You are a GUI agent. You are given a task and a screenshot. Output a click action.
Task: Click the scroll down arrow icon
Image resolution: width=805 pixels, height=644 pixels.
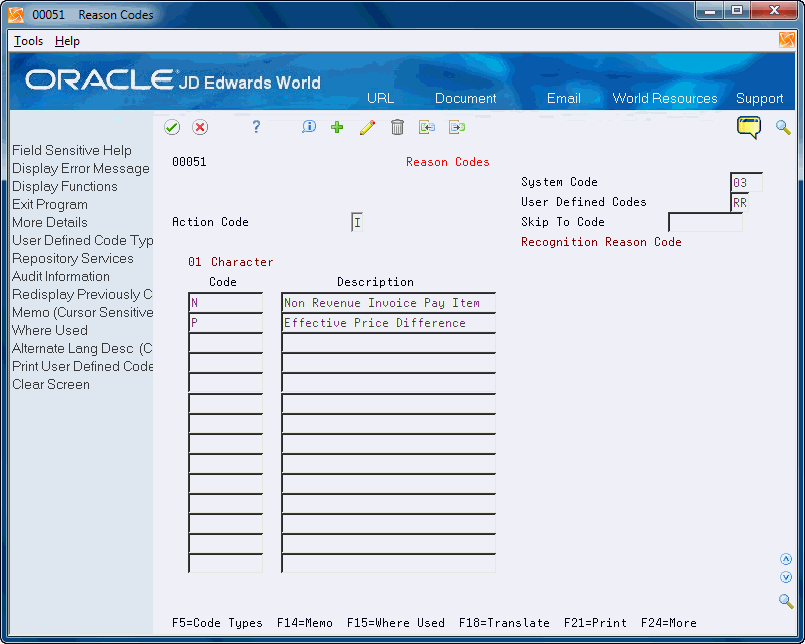[x=786, y=577]
